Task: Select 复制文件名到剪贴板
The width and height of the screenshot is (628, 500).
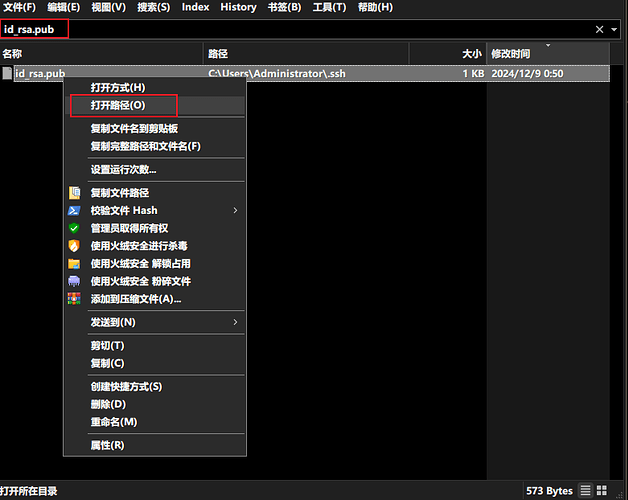Action: tap(155, 129)
